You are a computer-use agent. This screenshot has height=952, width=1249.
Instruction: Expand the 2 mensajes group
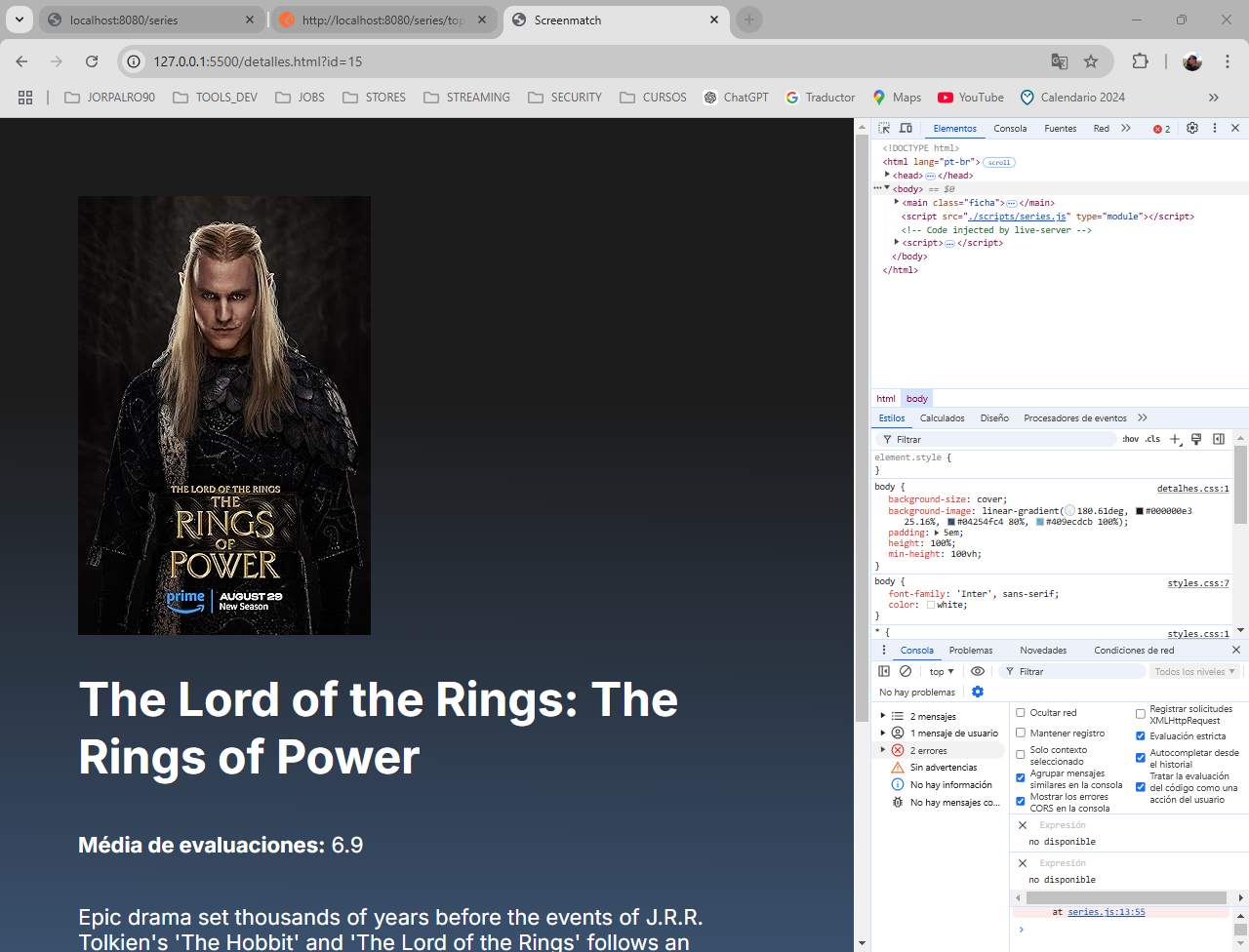tap(883, 716)
